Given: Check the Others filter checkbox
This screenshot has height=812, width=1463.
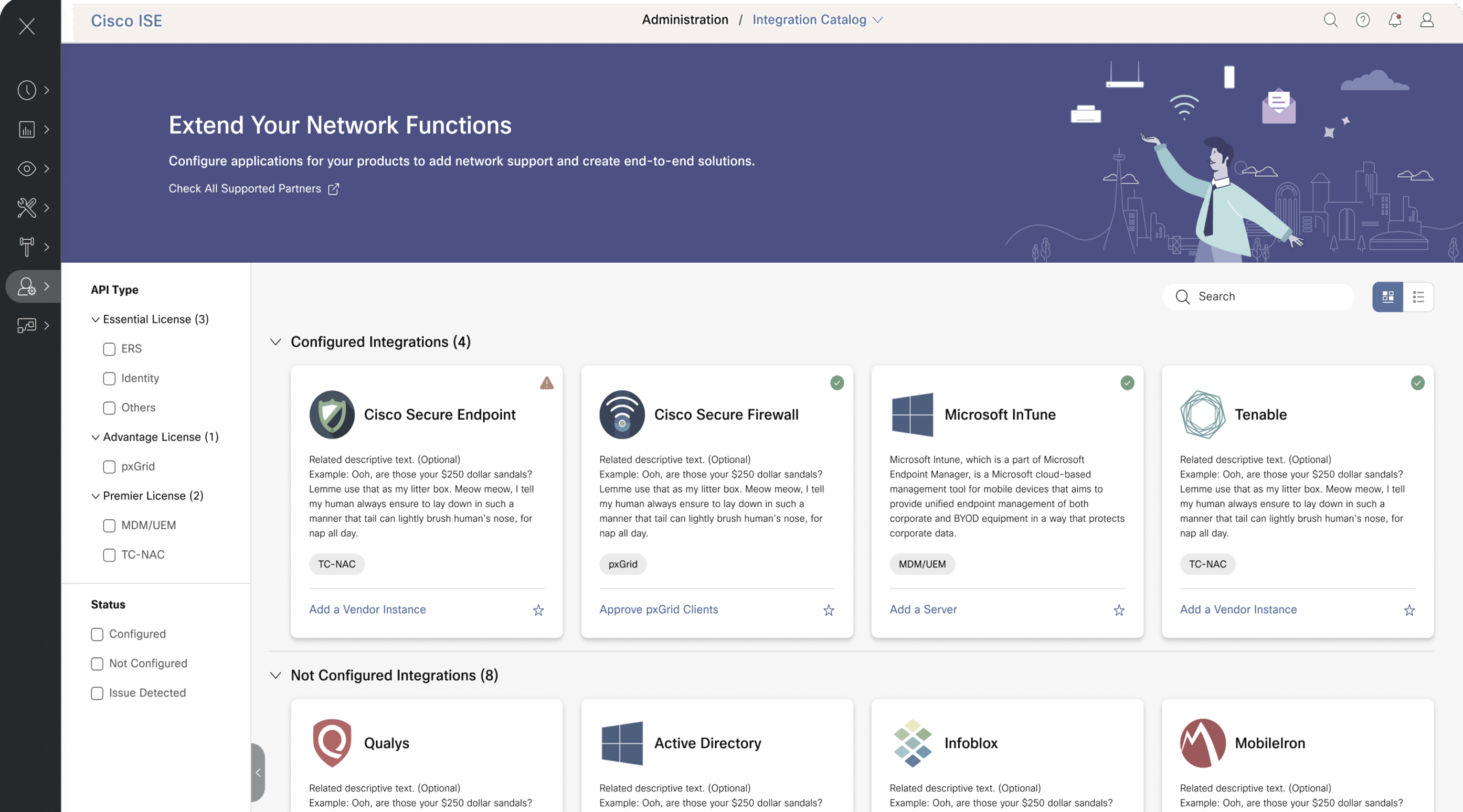Looking at the screenshot, I should (x=109, y=408).
